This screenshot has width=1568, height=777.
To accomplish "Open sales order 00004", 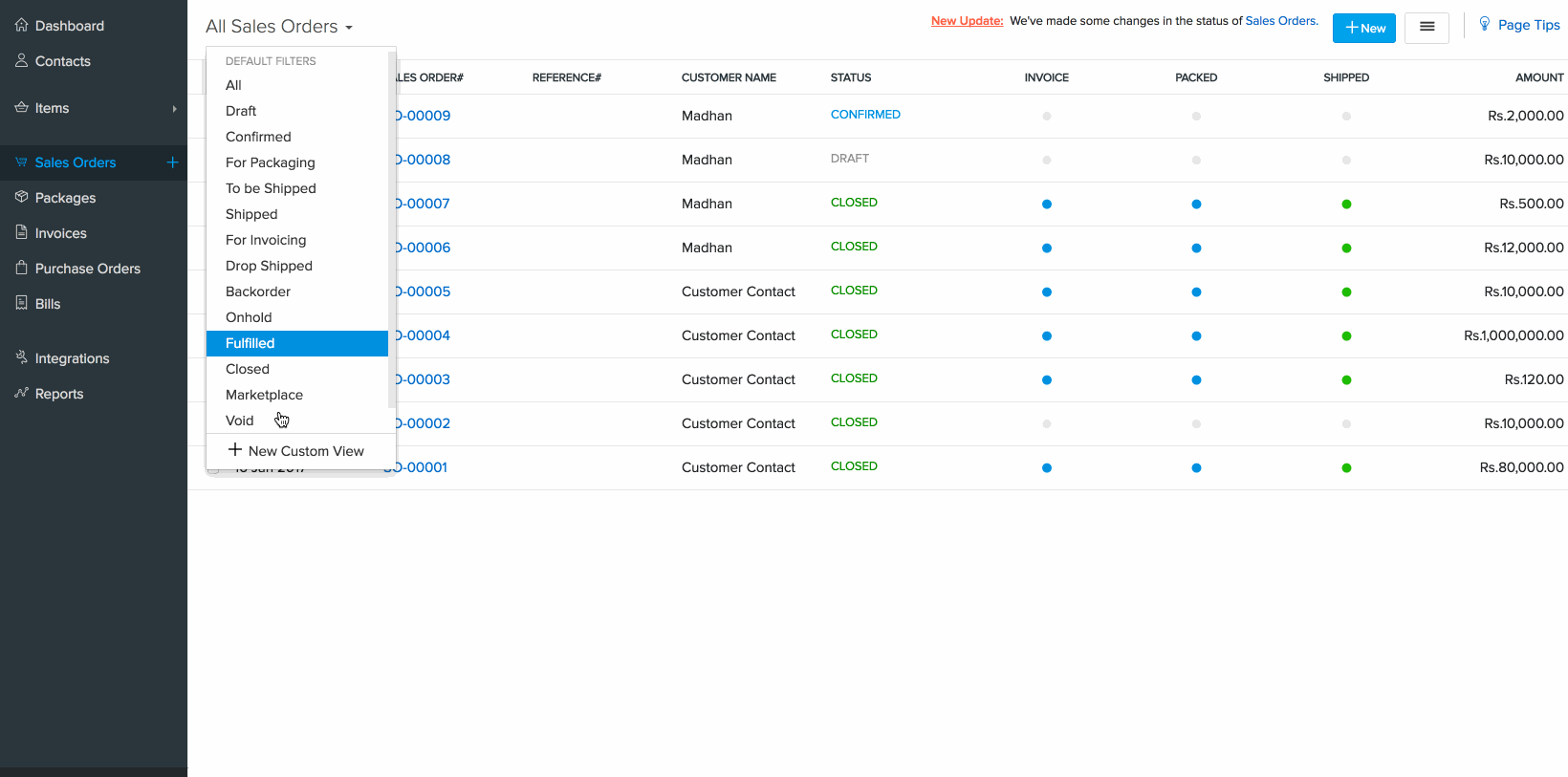I will pyautogui.click(x=423, y=335).
